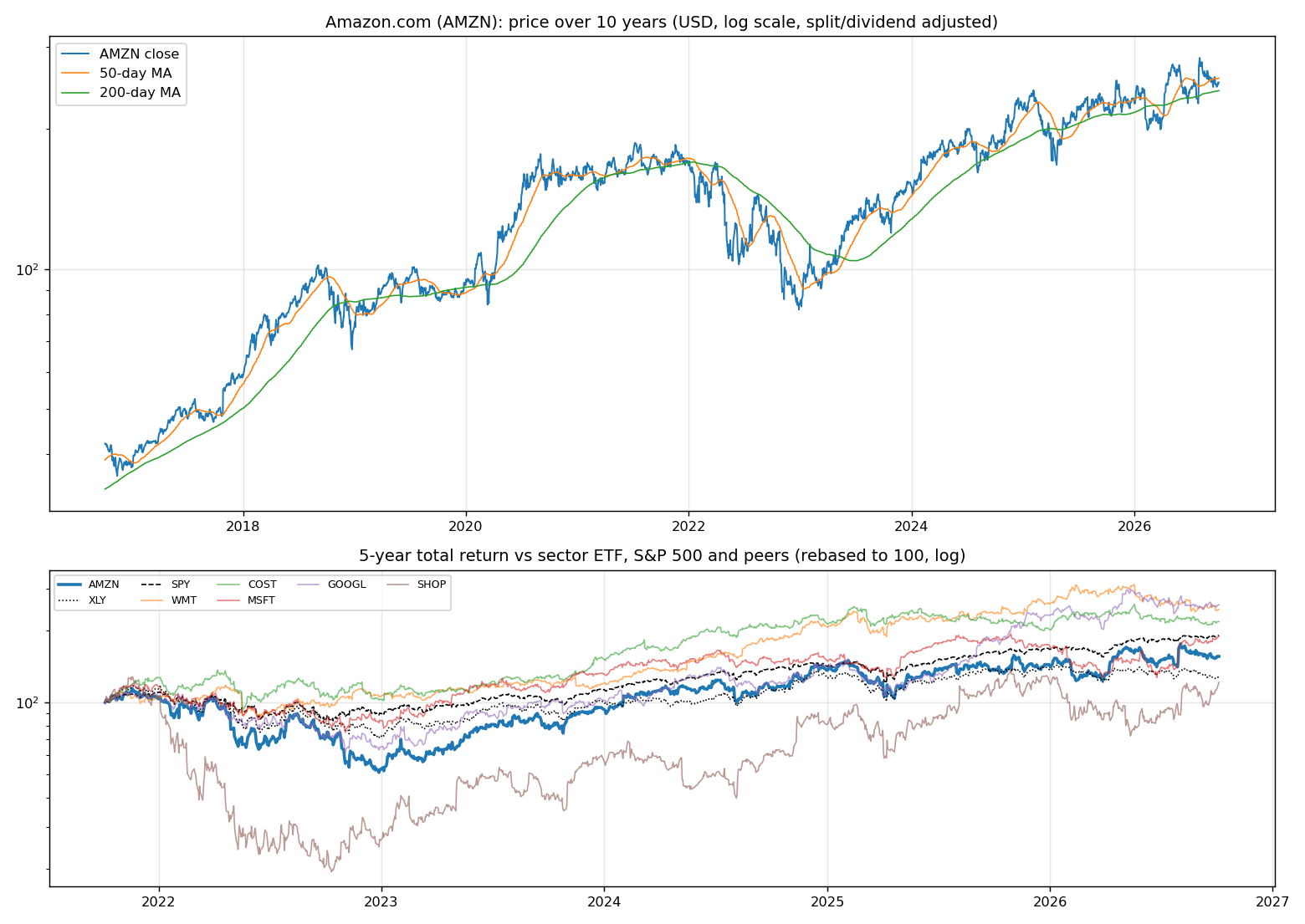
Task: Select the "2020" x-axis tick label
Action: pos(466,526)
